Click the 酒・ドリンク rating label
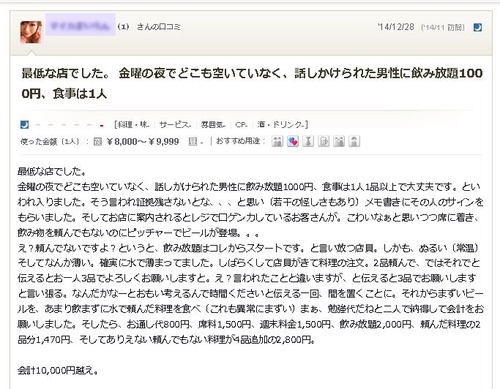Viewport: 500px width, 389px height. (x=281, y=125)
